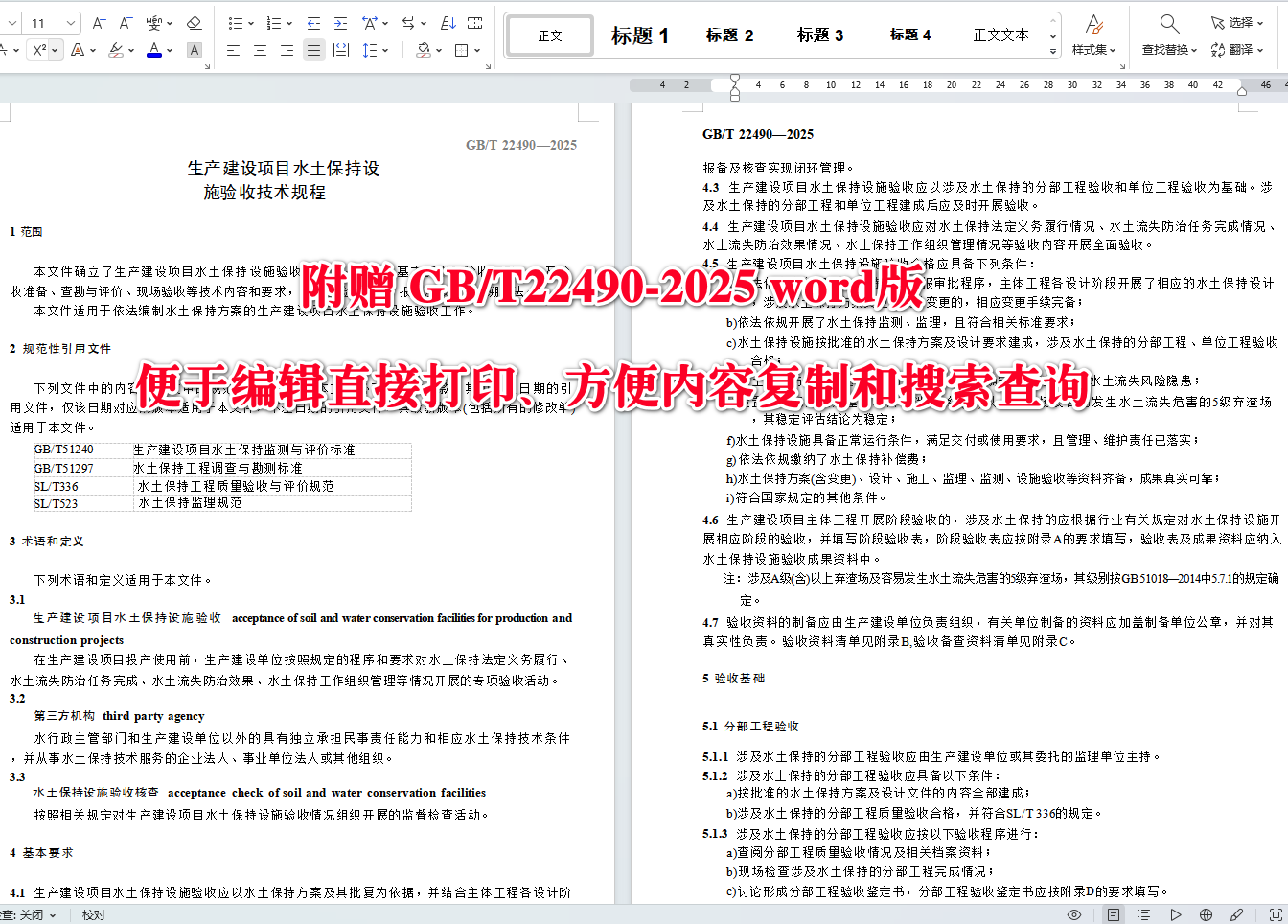Viewport: 1288px width, 924px height.
Task: Click the Sort icon in the paragraph group
Action: click(x=449, y=22)
